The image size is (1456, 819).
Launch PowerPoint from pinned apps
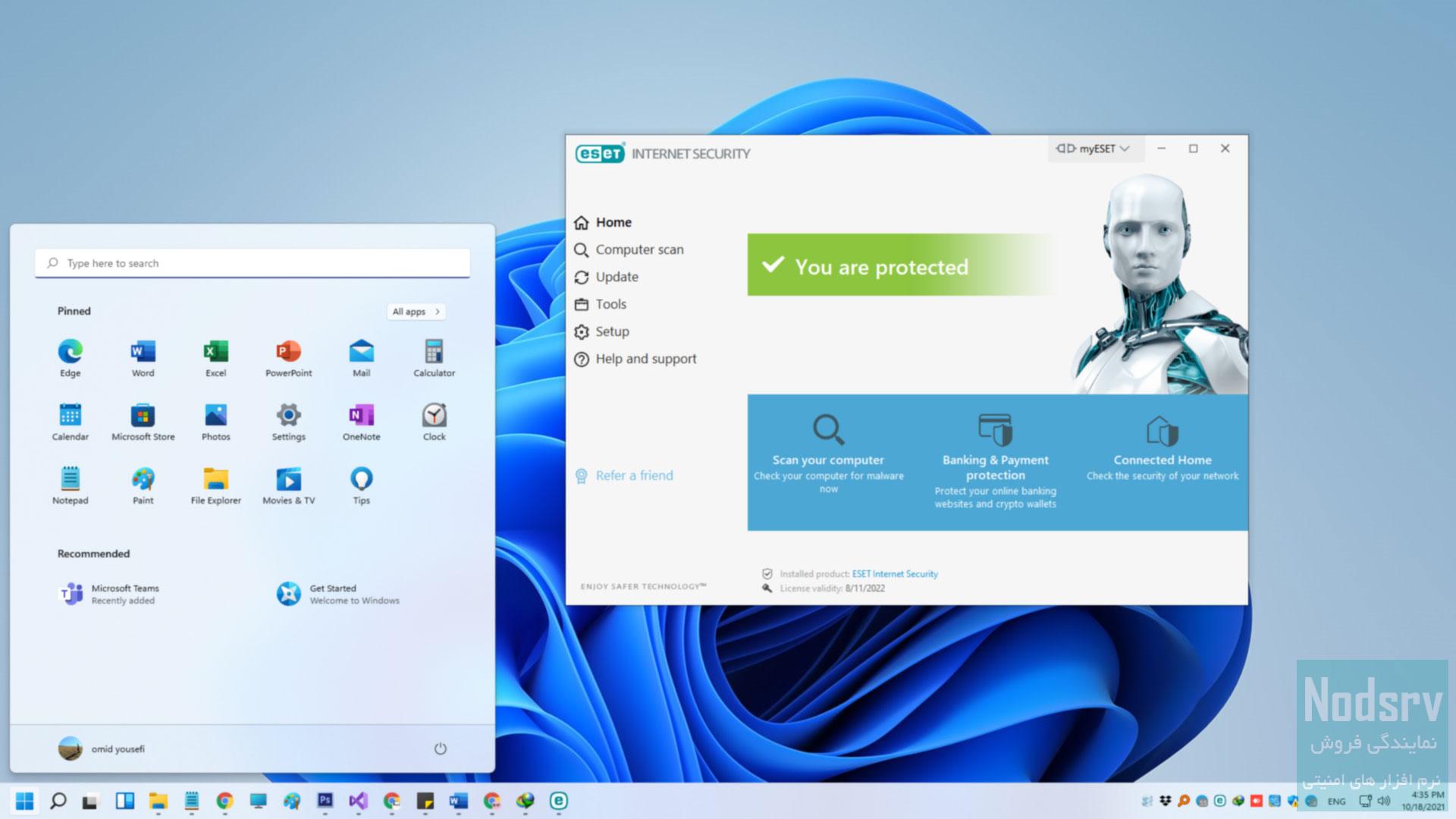point(289,358)
